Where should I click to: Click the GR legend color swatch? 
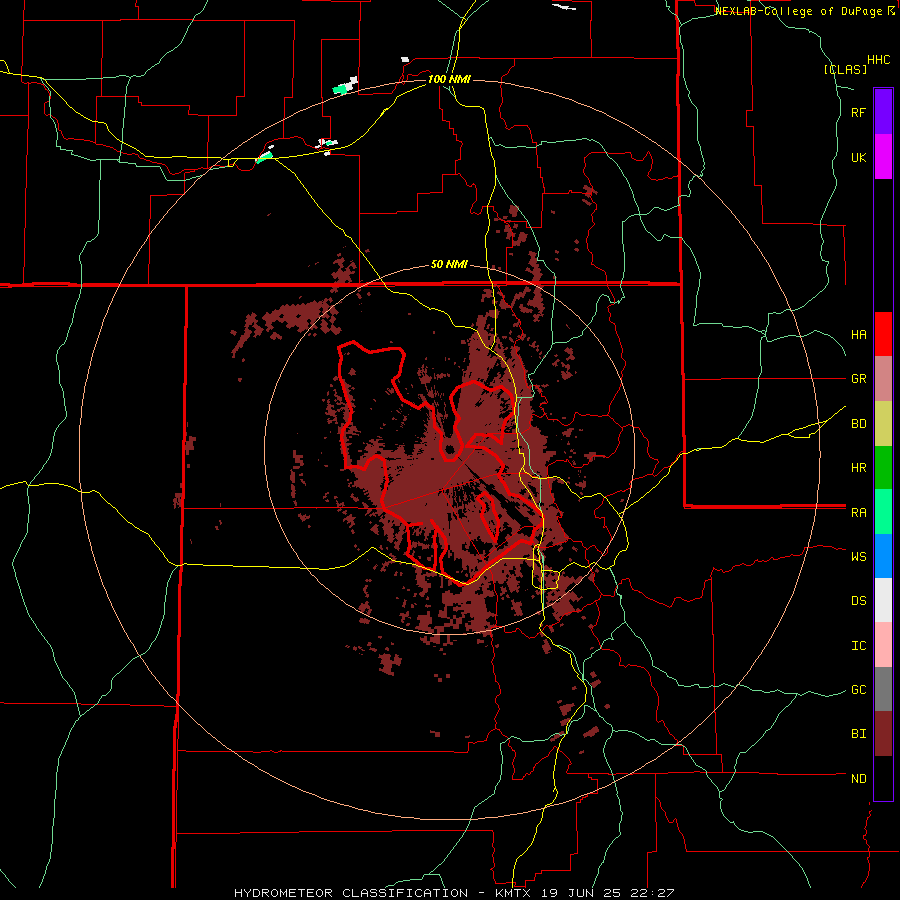point(883,379)
